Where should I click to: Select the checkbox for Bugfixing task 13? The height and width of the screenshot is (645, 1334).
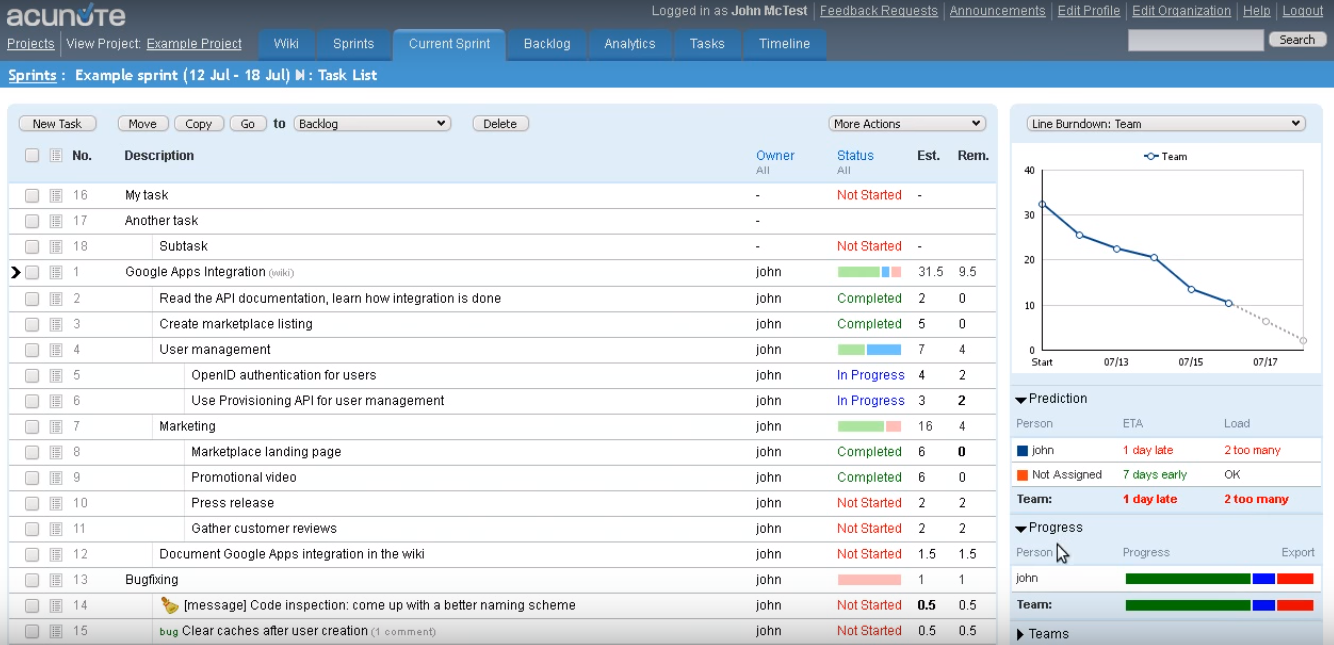pyautogui.click(x=32, y=580)
